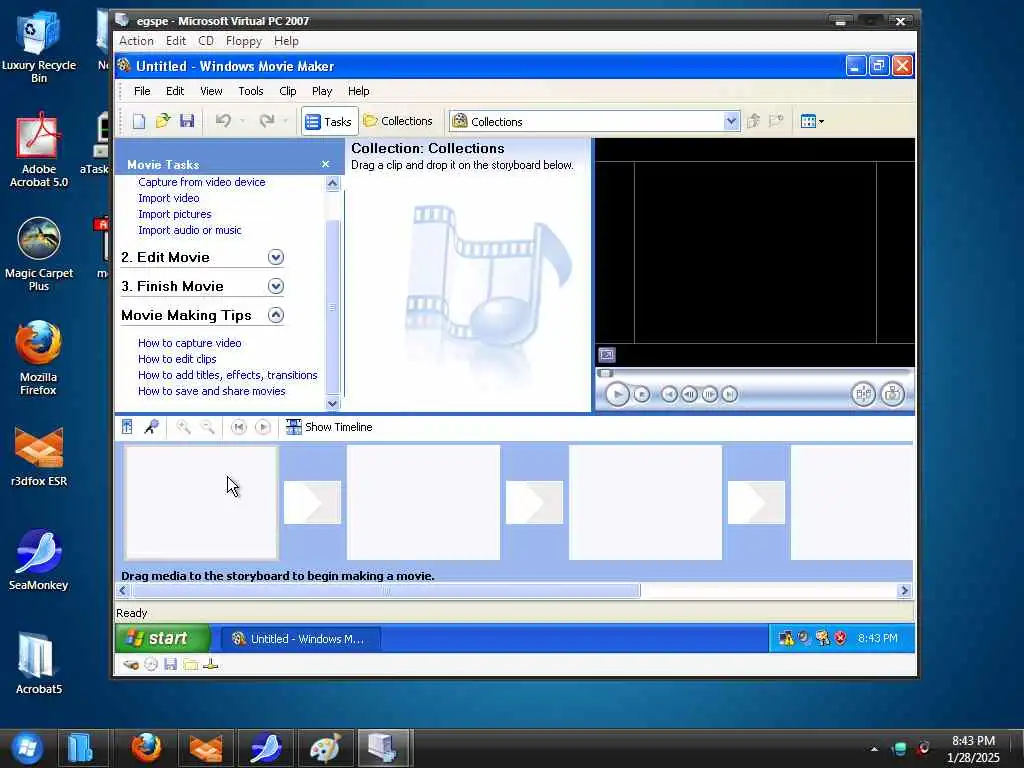Click the preview seek bar slider
Image resolution: width=1024 pixels, height=768 pixels.
click(x=606, y=374)
